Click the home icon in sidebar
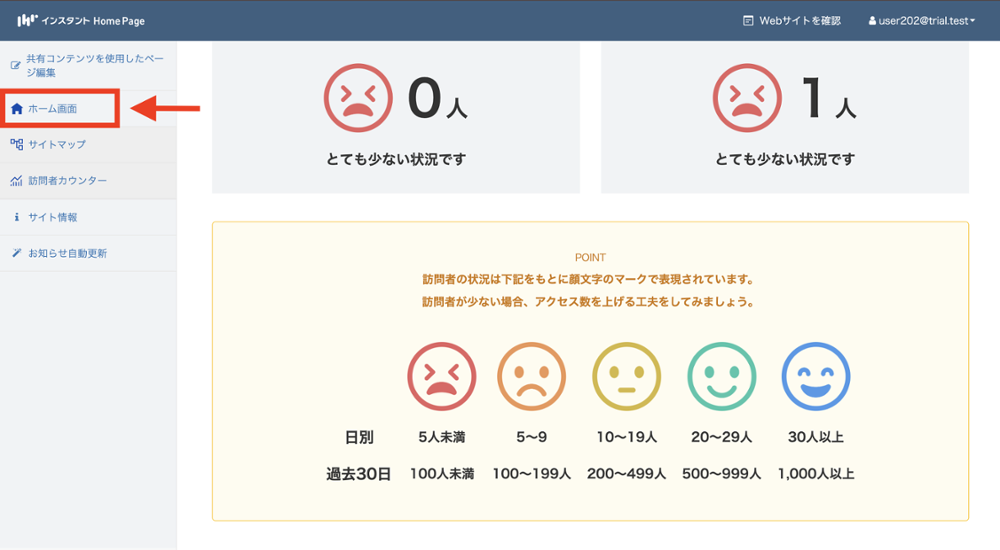Screen dimensions: 1000x550 (x=16, y=109)
